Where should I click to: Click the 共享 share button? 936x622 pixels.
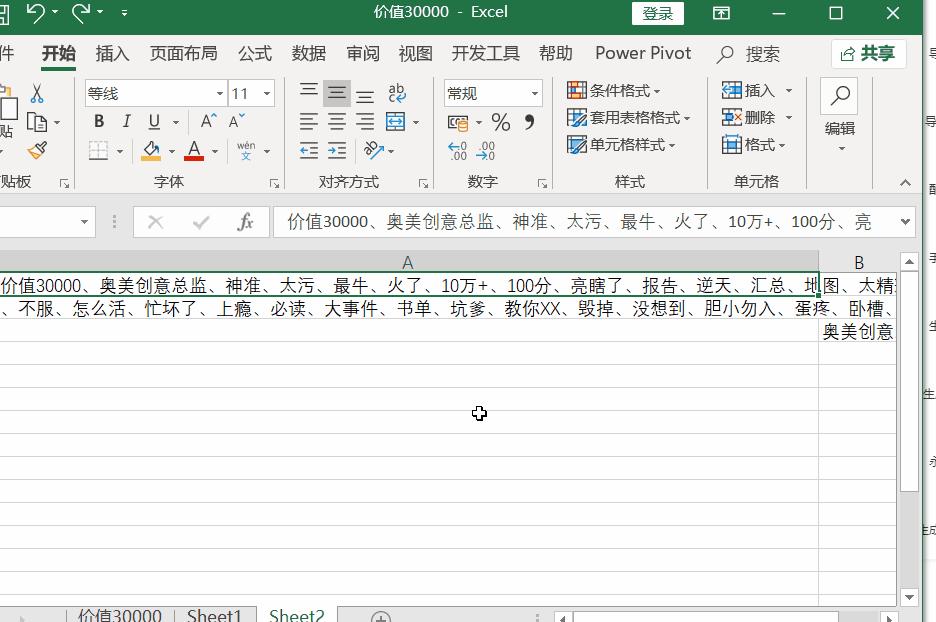(869, 53)
